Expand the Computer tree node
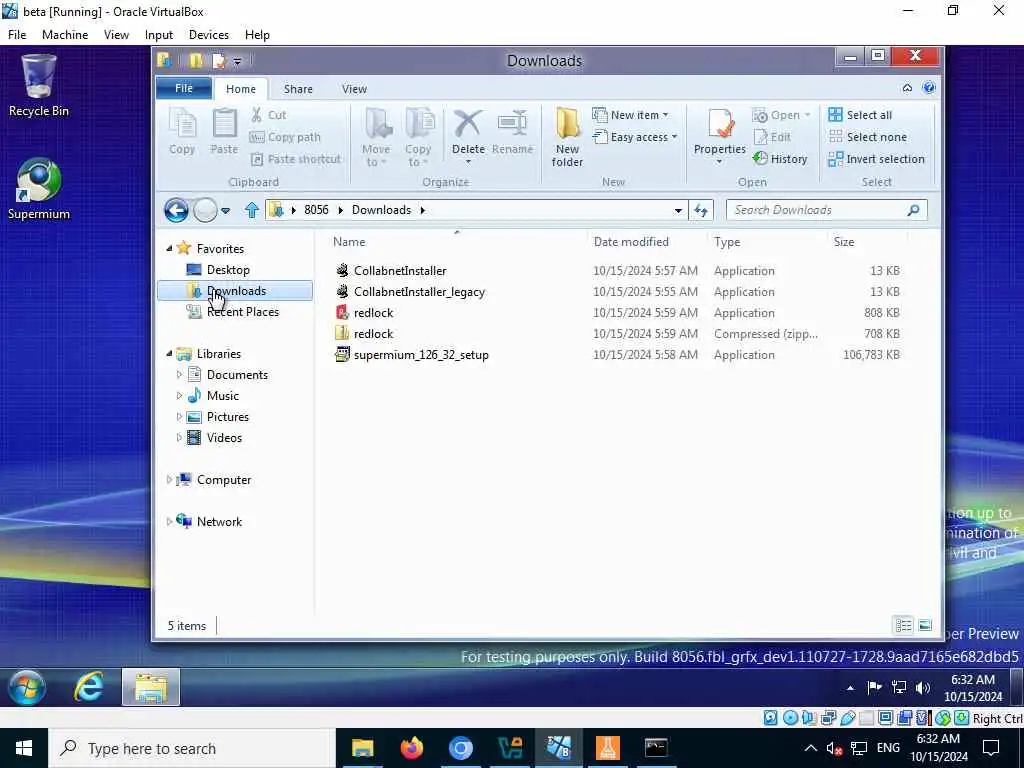The width and height of the screenshot is (1024, 768). (169, 480)
